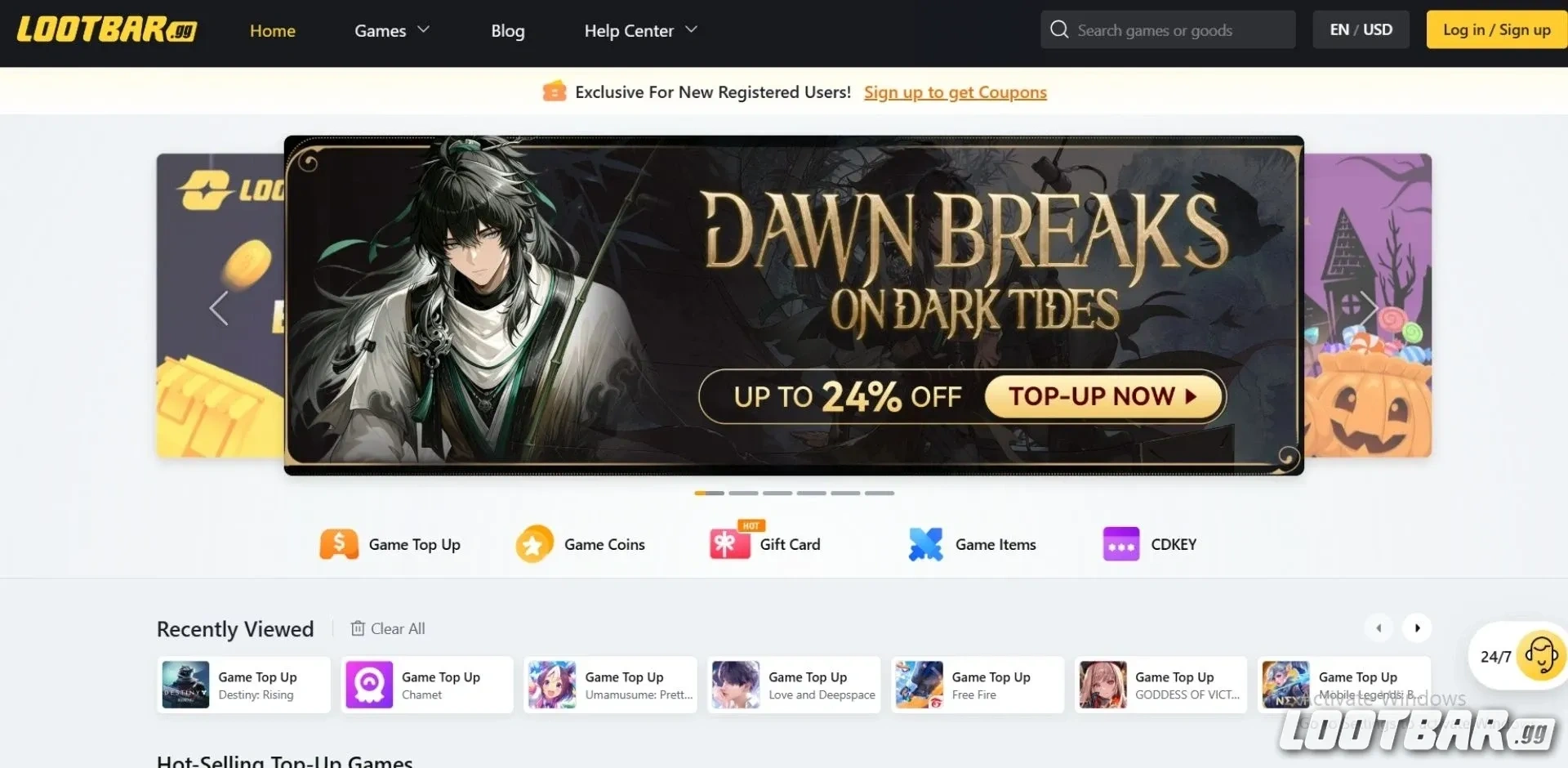This screenshot has height=768, width=1568.
Task: Clear All recently viewed items
Action: tap(388, 628)
